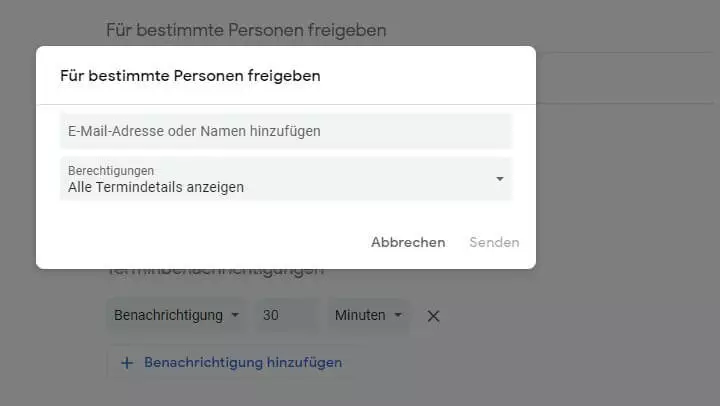720x406 pixels.
Task: Open the Benachrichtigung type dropdown
Action: 177,315
